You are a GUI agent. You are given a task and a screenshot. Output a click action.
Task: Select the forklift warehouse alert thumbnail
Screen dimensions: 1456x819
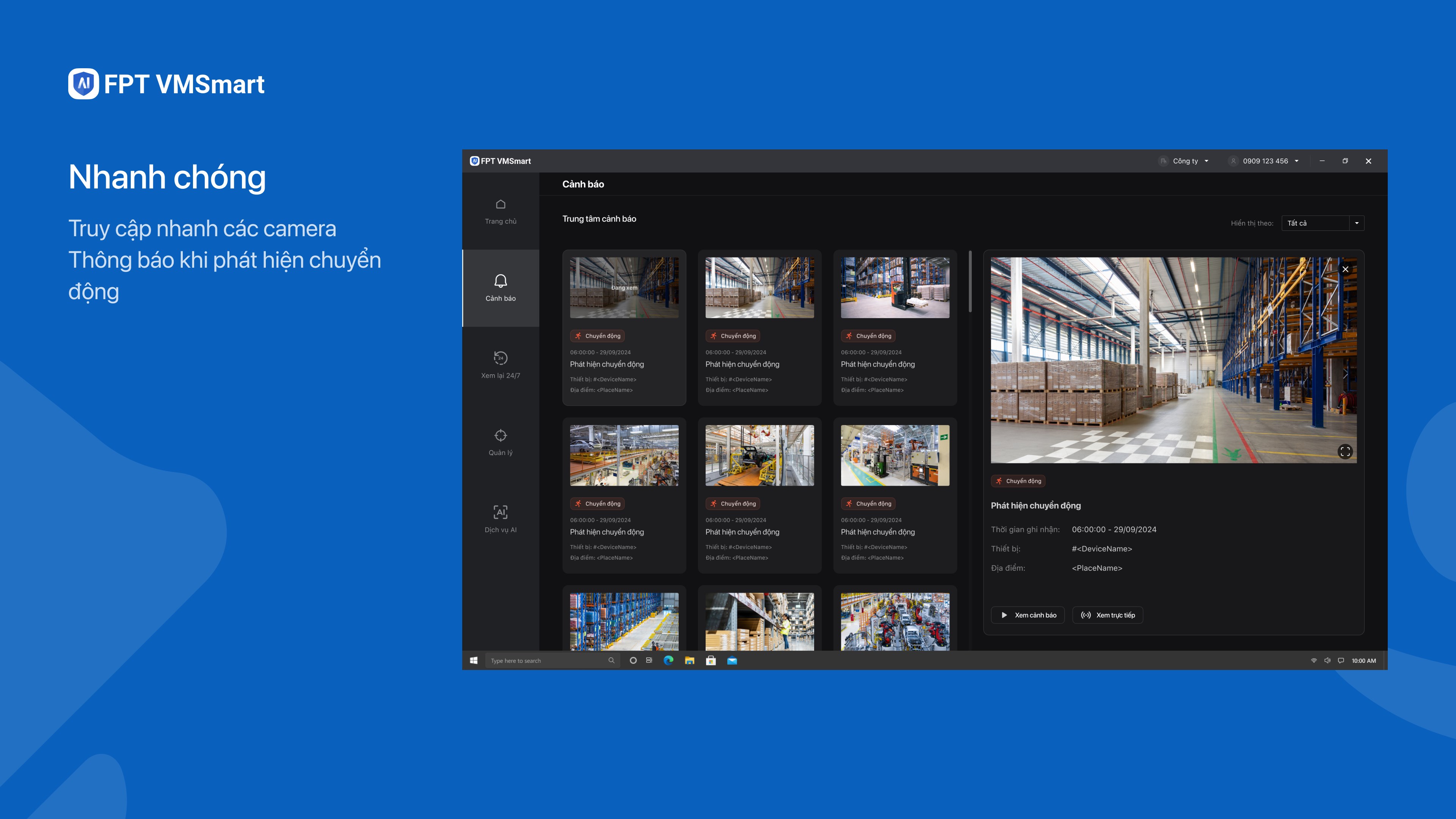coord(895,288)
